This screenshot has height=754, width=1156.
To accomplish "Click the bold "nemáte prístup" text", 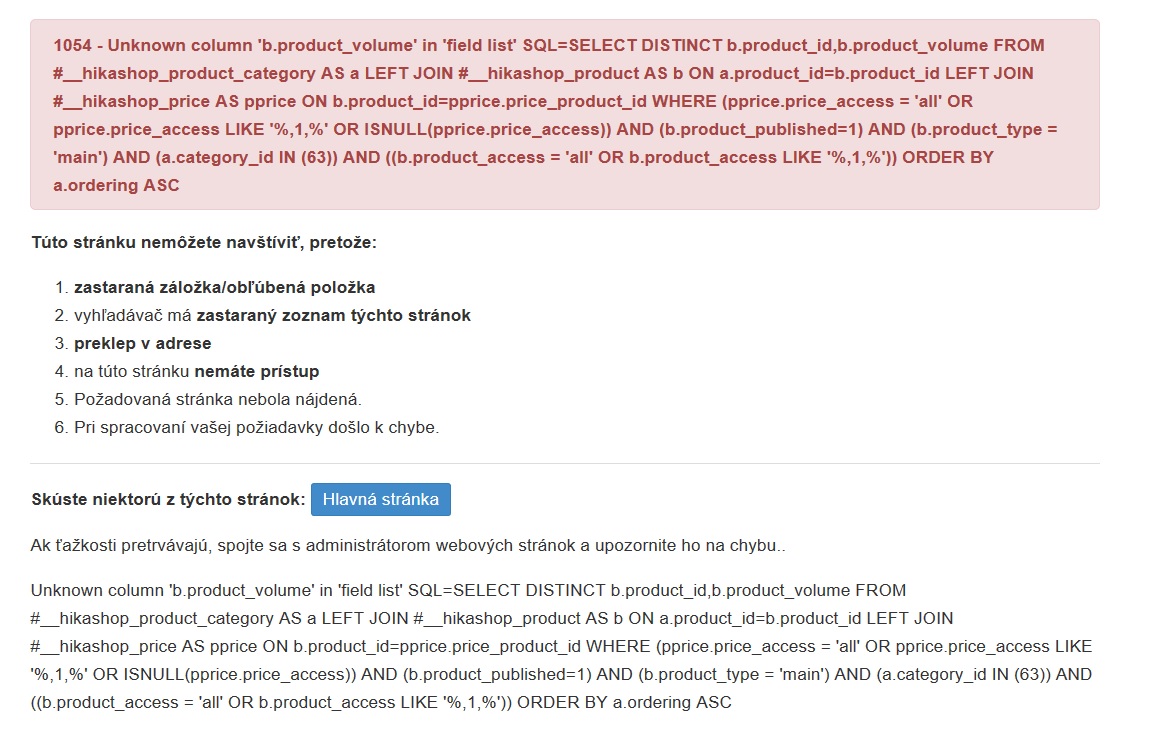I will tap(256, 372).
